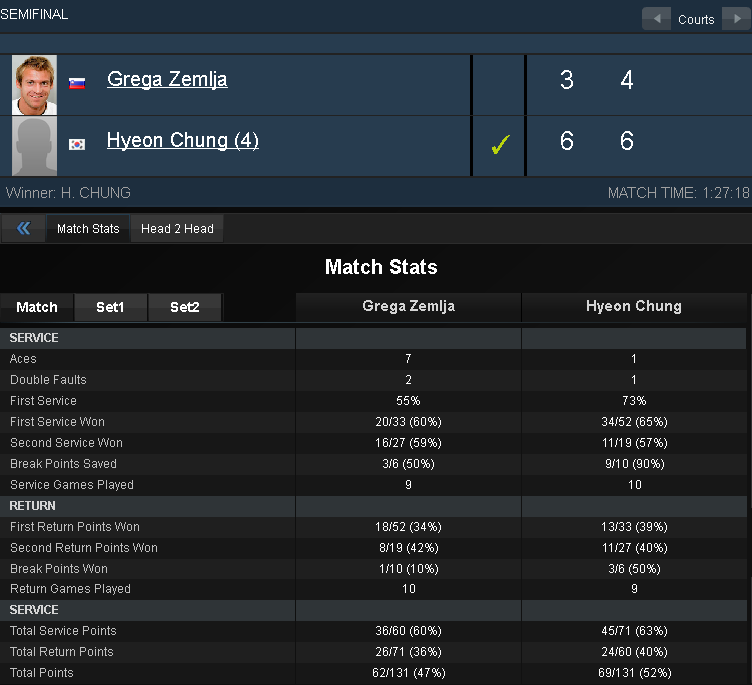Click the Grega Zemlja column header
Image resolution: width=752 pixels, height=685 pixels.
coord(409,307)
